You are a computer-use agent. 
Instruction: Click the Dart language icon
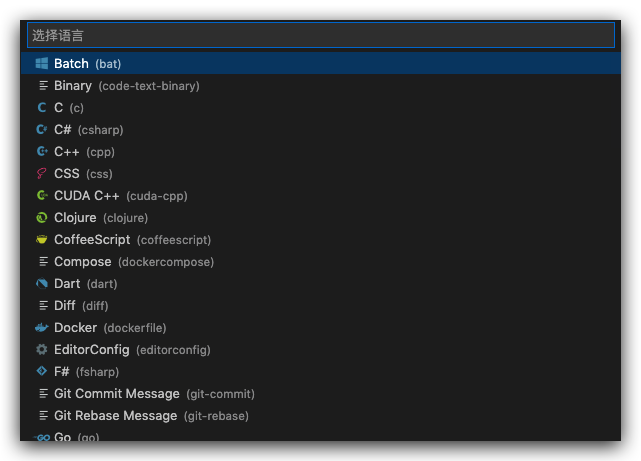pyautogui.click(x=42, y=283)
